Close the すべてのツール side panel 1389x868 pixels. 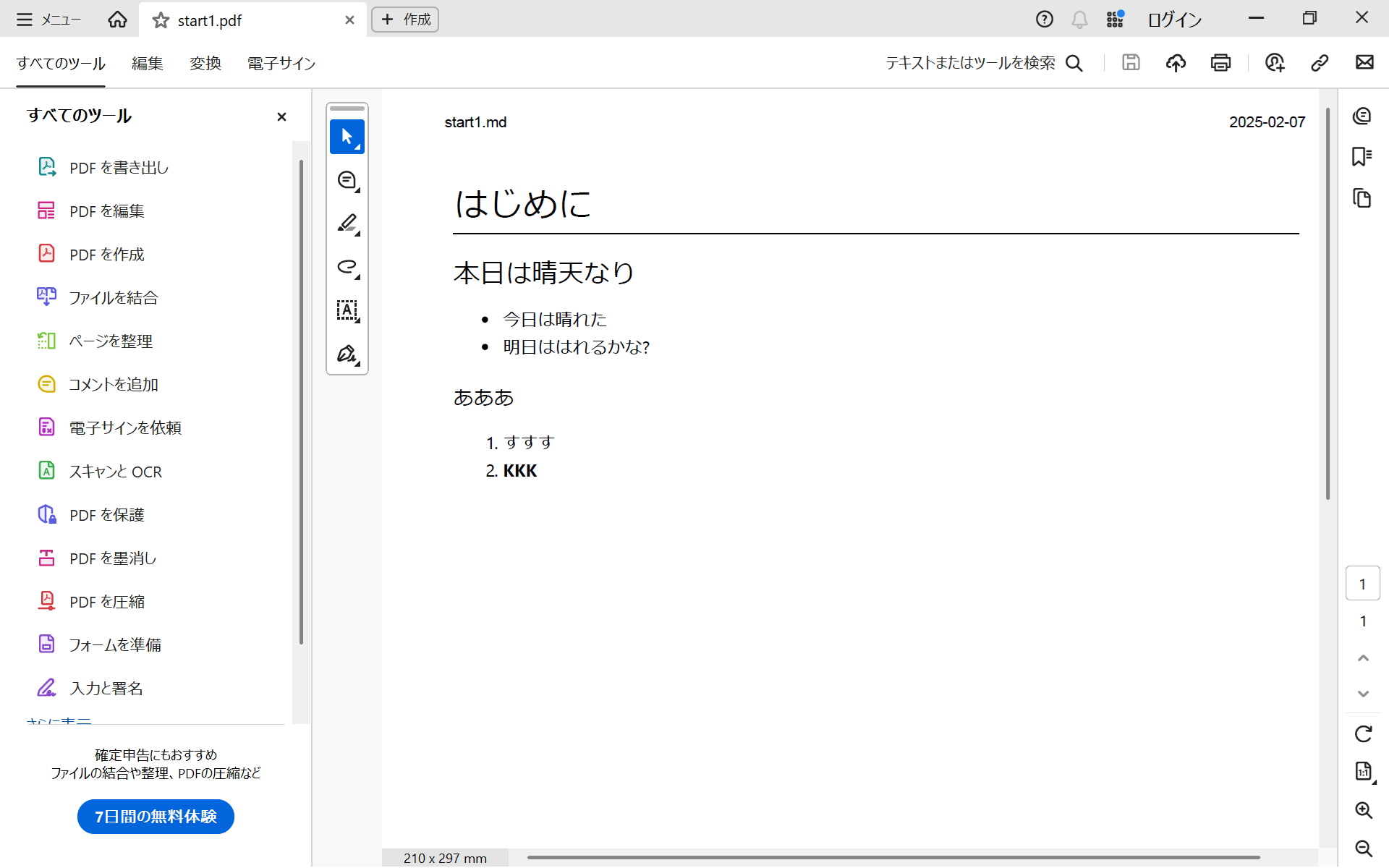coord(281,116)
